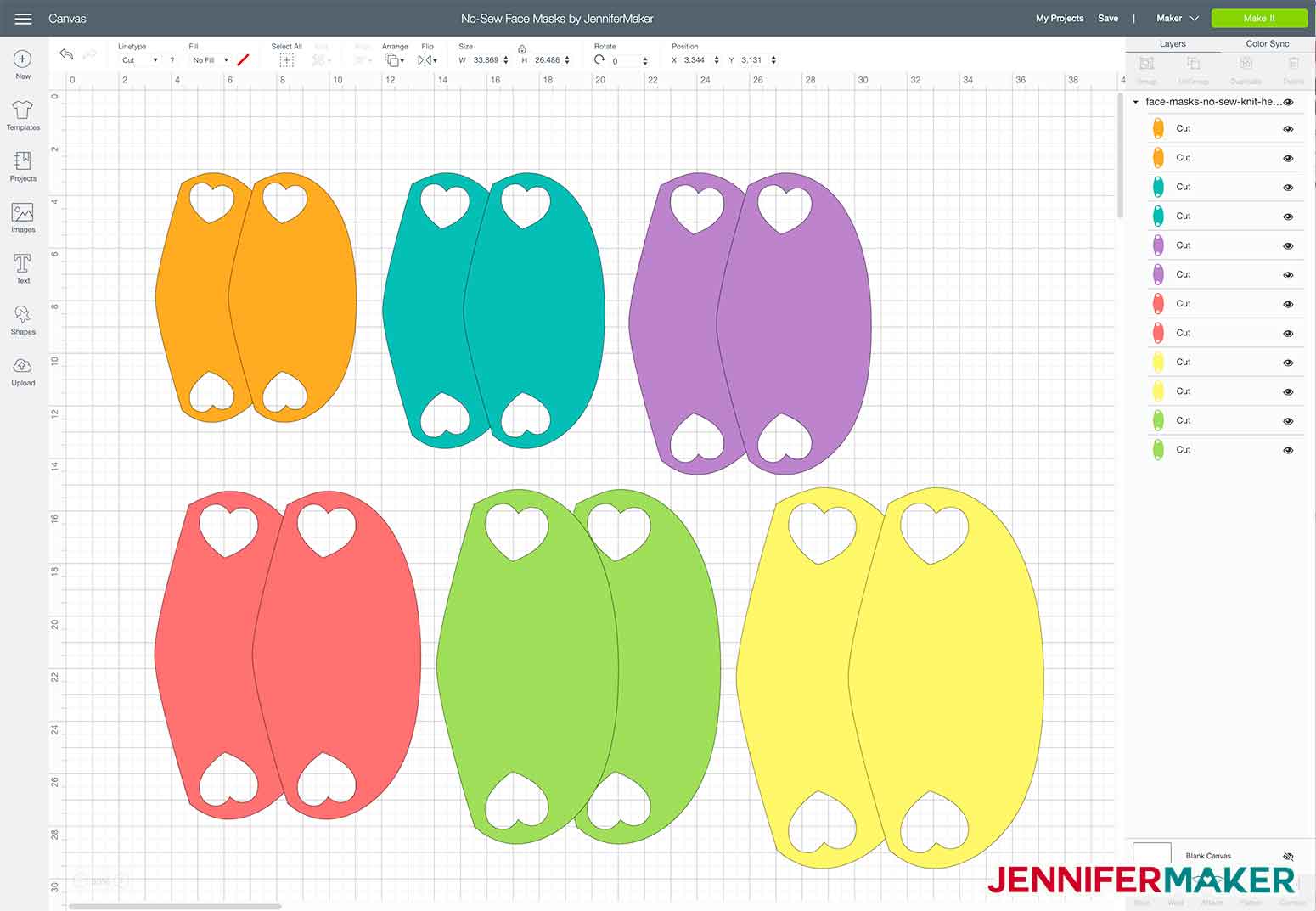Viewport: 1316px width, 911px height.
Task: Hide the last green Cut layer
Action: (1288, 450)
